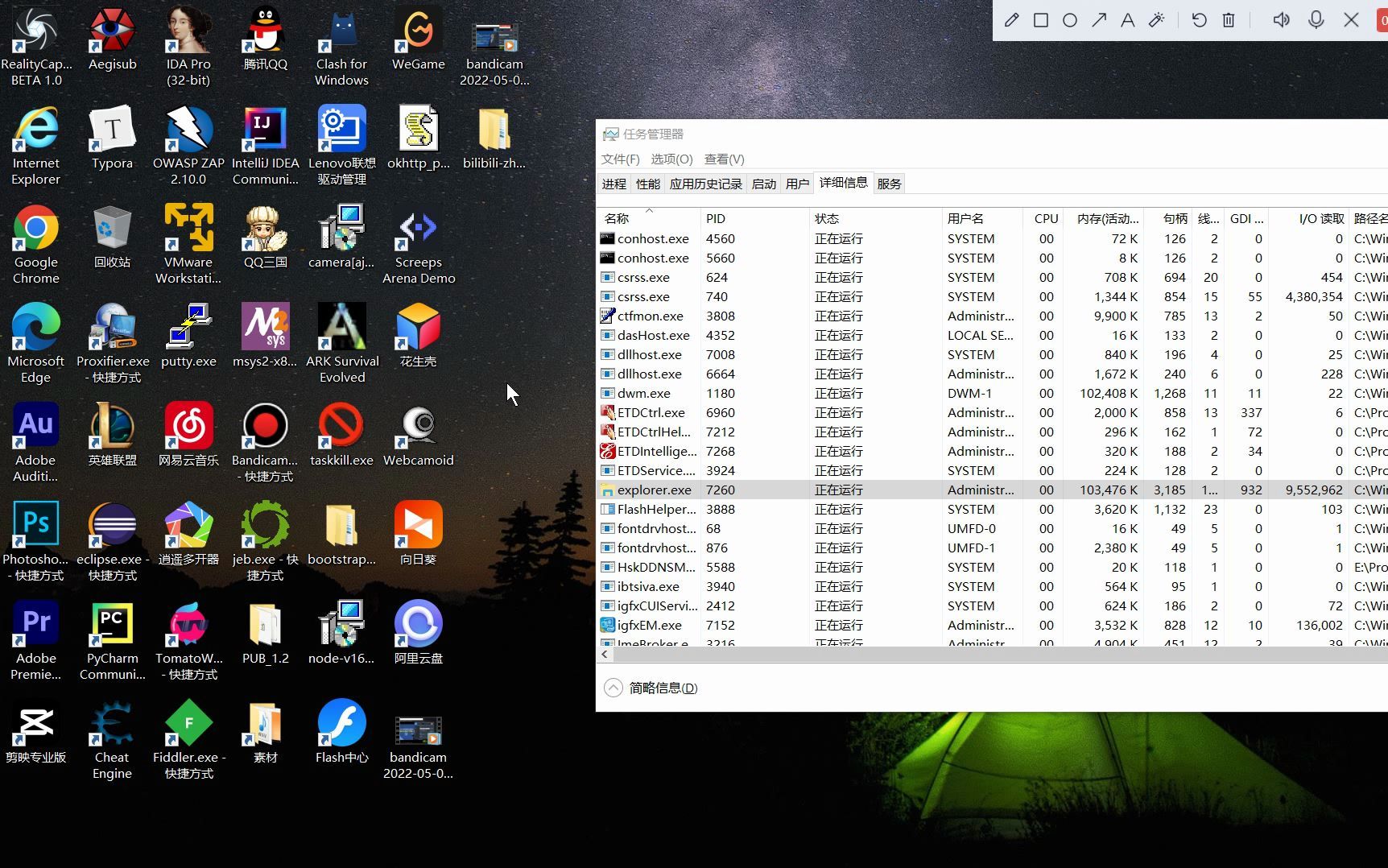Switch to the 启动 tab
Image resolution: width=1388 pixels, height=868 pixels.
tap(763, 184)
